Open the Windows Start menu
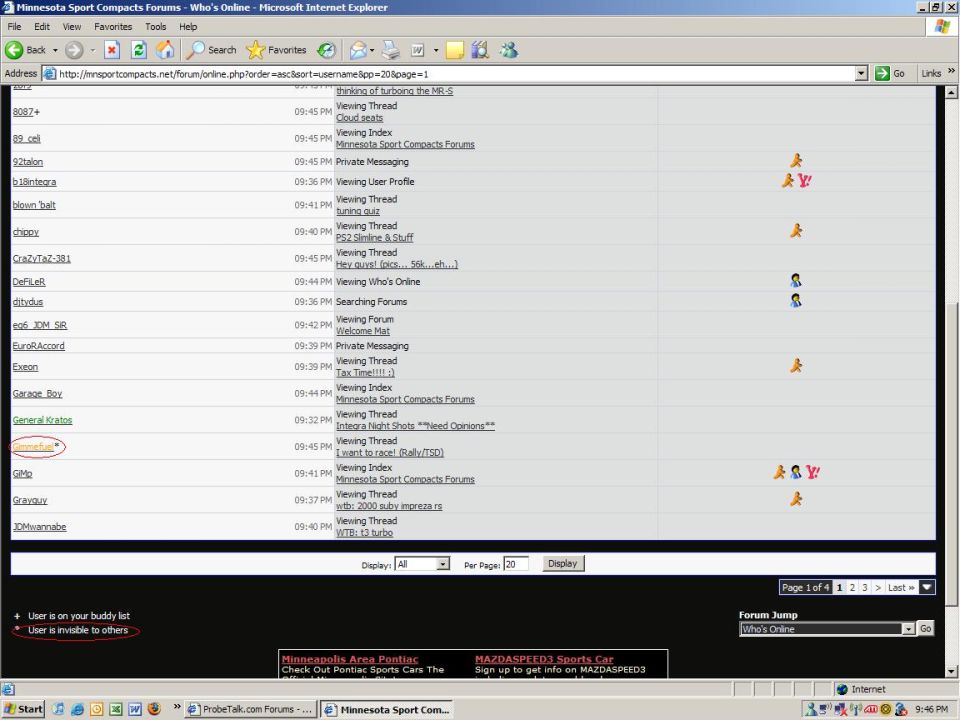The height and width of the screenshot is (720, 960). pos(23,709)
